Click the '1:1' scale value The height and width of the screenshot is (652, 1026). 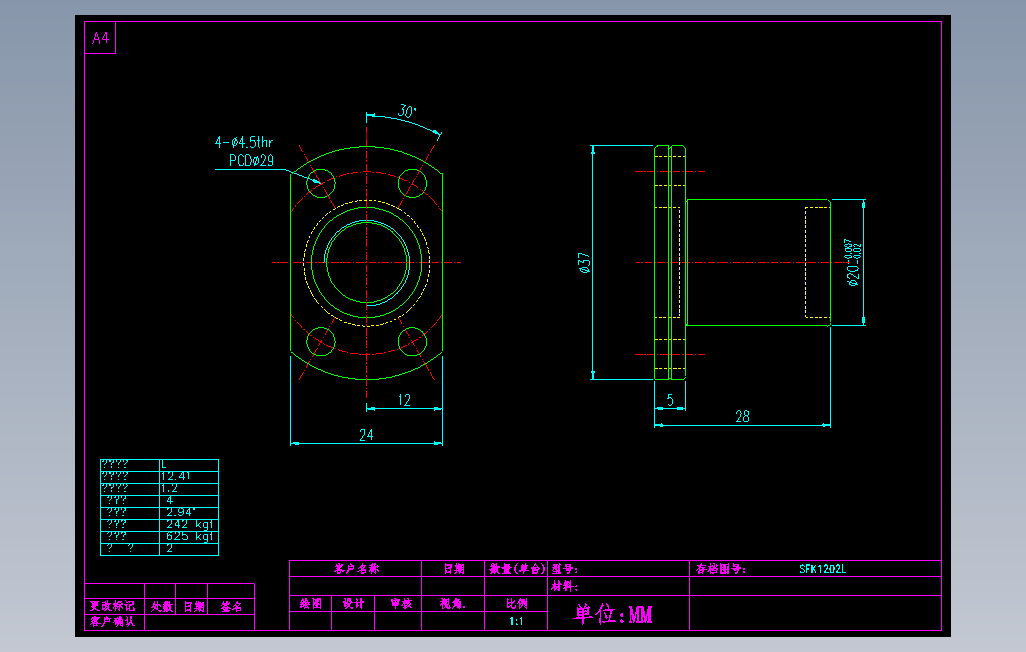tap(516, 621)
